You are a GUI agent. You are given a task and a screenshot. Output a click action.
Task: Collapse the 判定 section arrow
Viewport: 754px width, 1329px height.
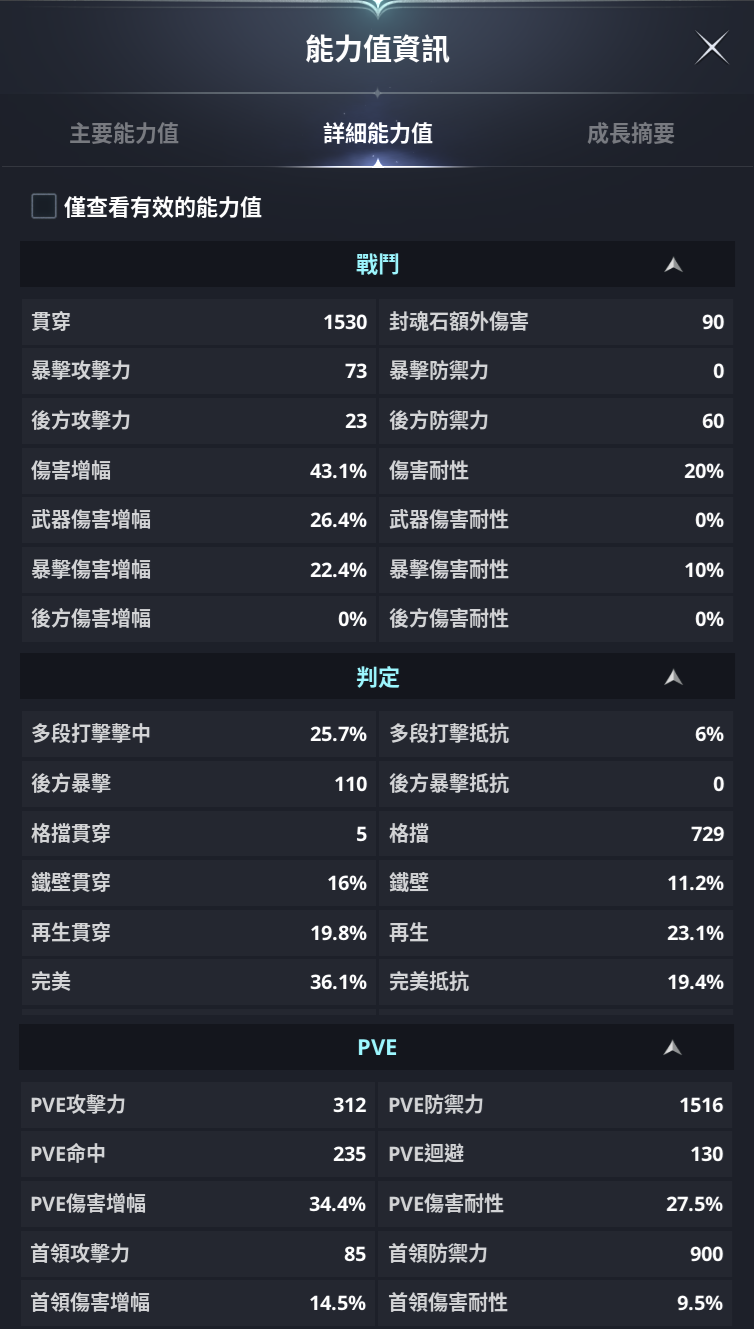(673, 678)
